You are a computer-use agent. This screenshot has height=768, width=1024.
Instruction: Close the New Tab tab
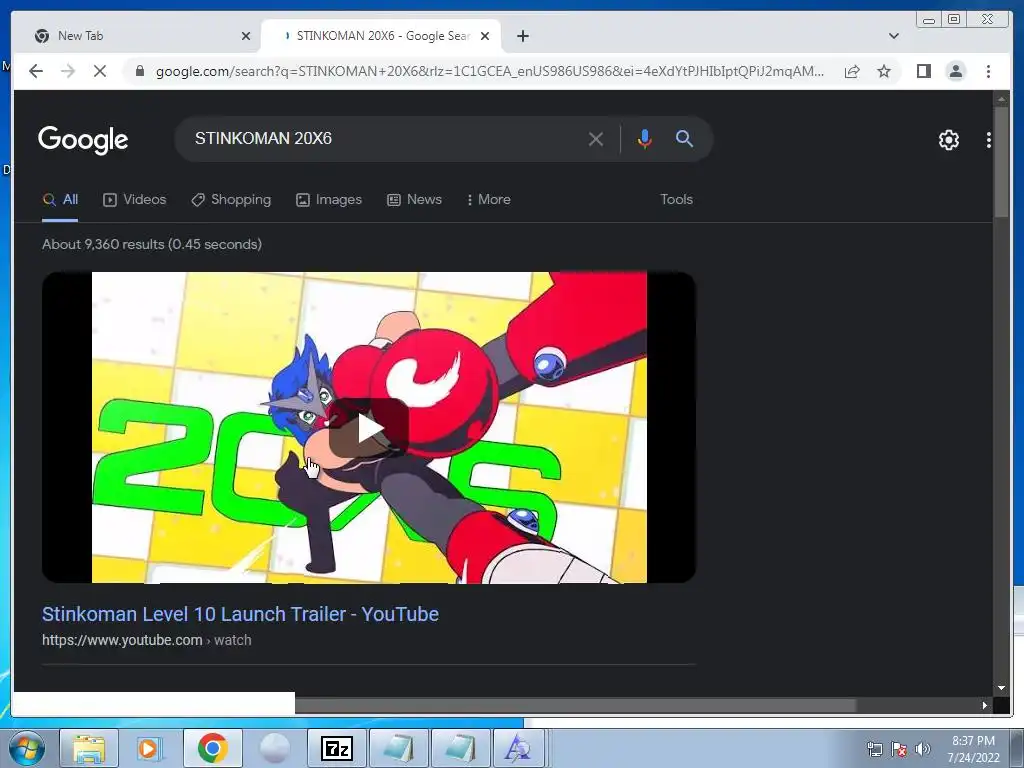246,36
